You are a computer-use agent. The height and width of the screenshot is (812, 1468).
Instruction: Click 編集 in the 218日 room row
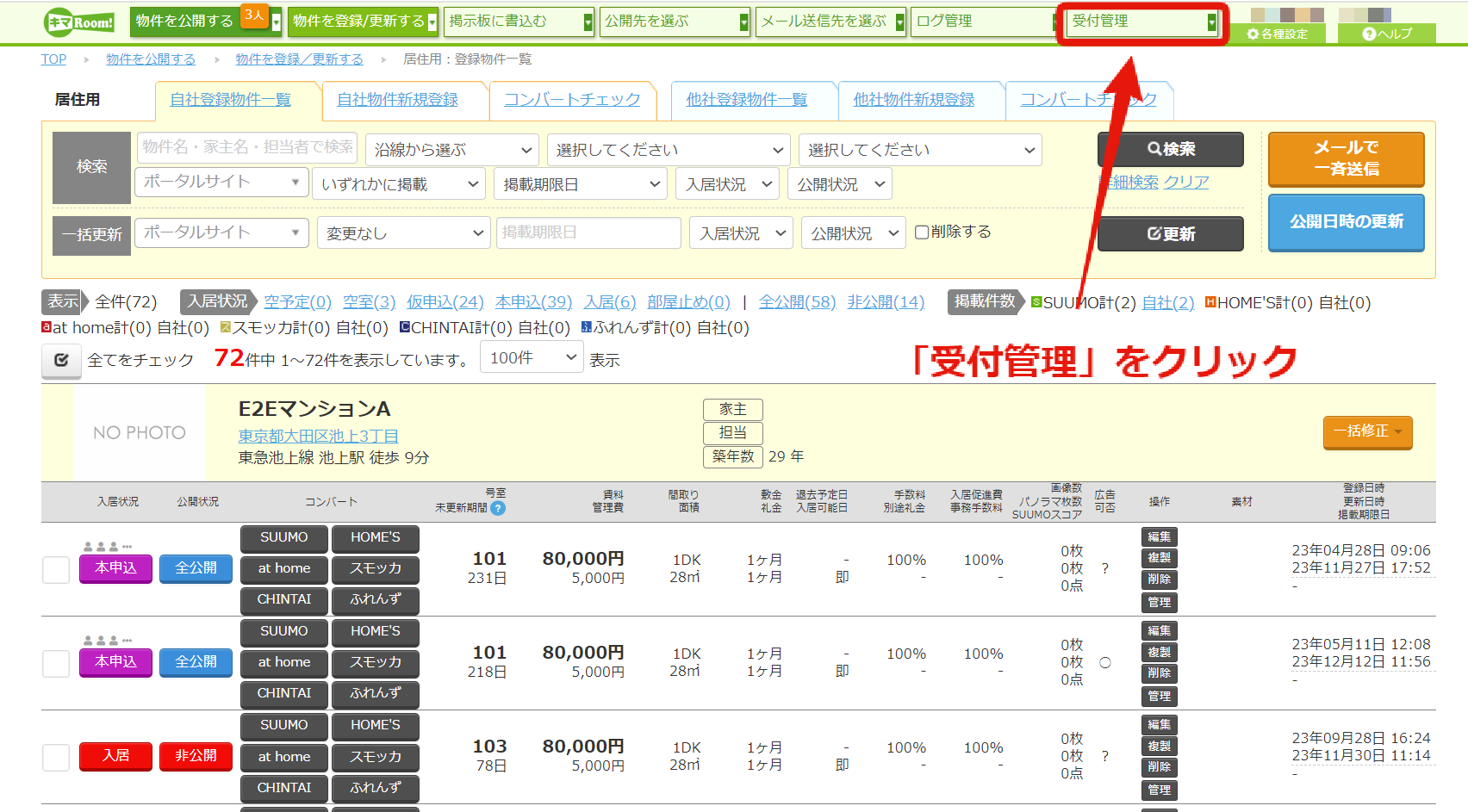pyautogui.click(x=1159, y=630)
